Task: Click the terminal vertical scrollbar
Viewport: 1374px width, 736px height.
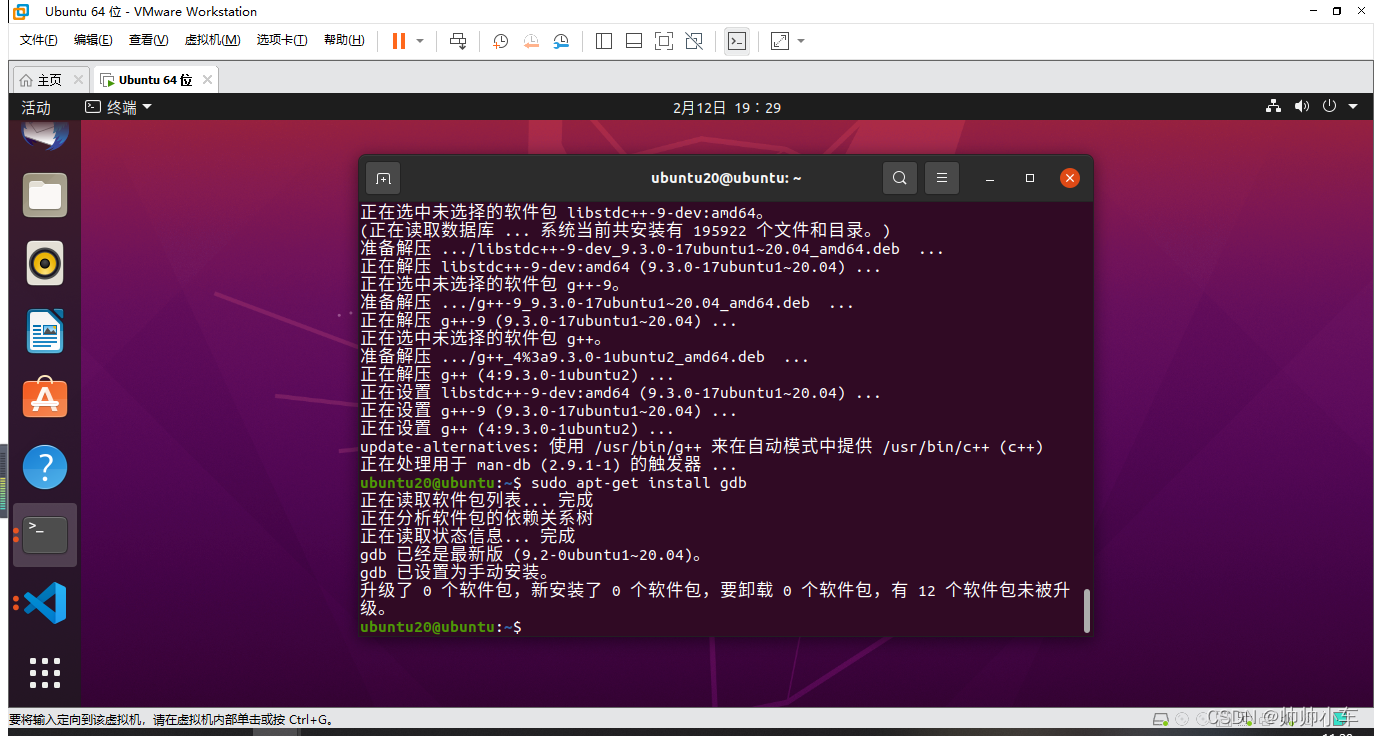Action: [1087, 610]
